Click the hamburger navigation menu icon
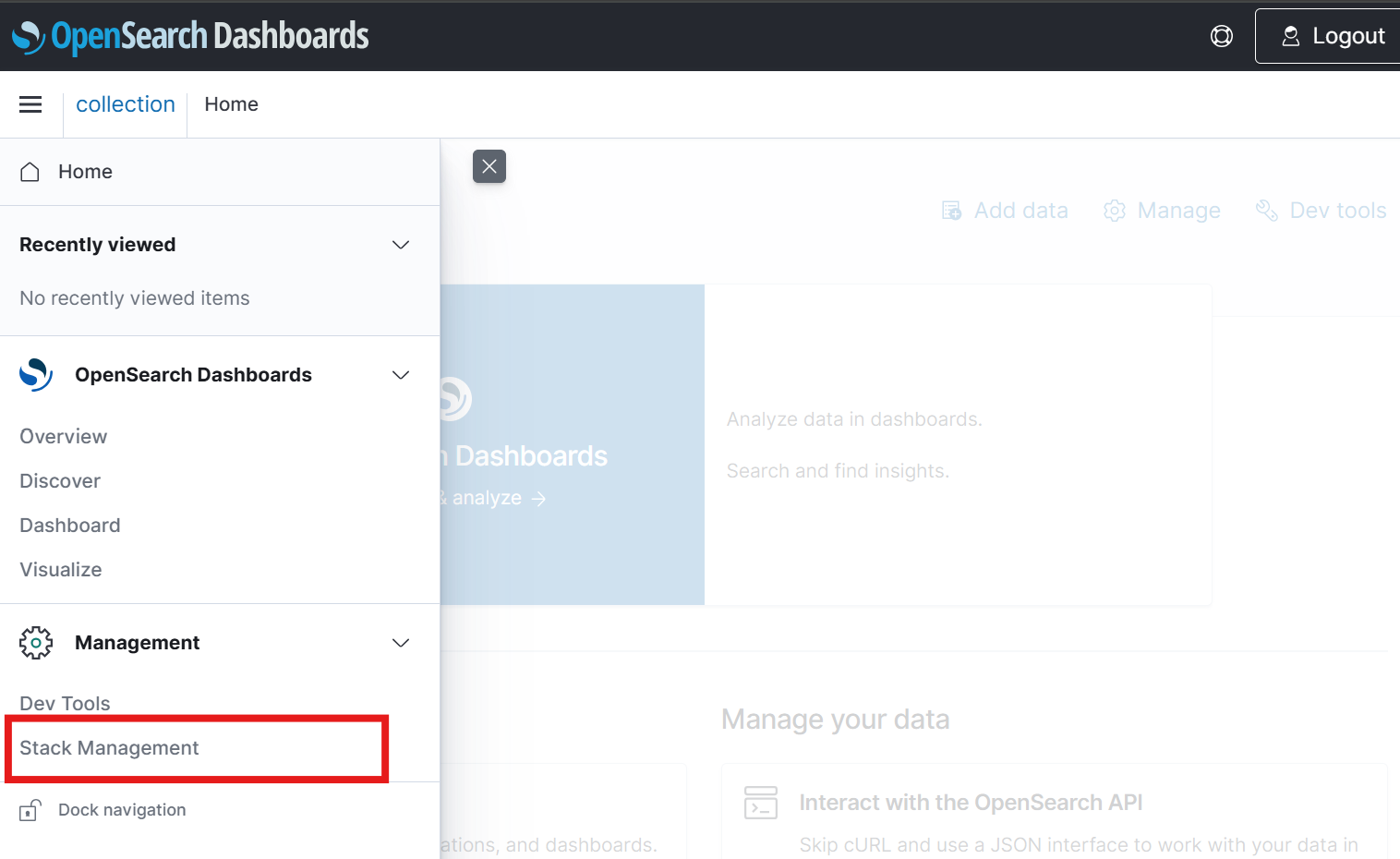 (x=30, y=104)
